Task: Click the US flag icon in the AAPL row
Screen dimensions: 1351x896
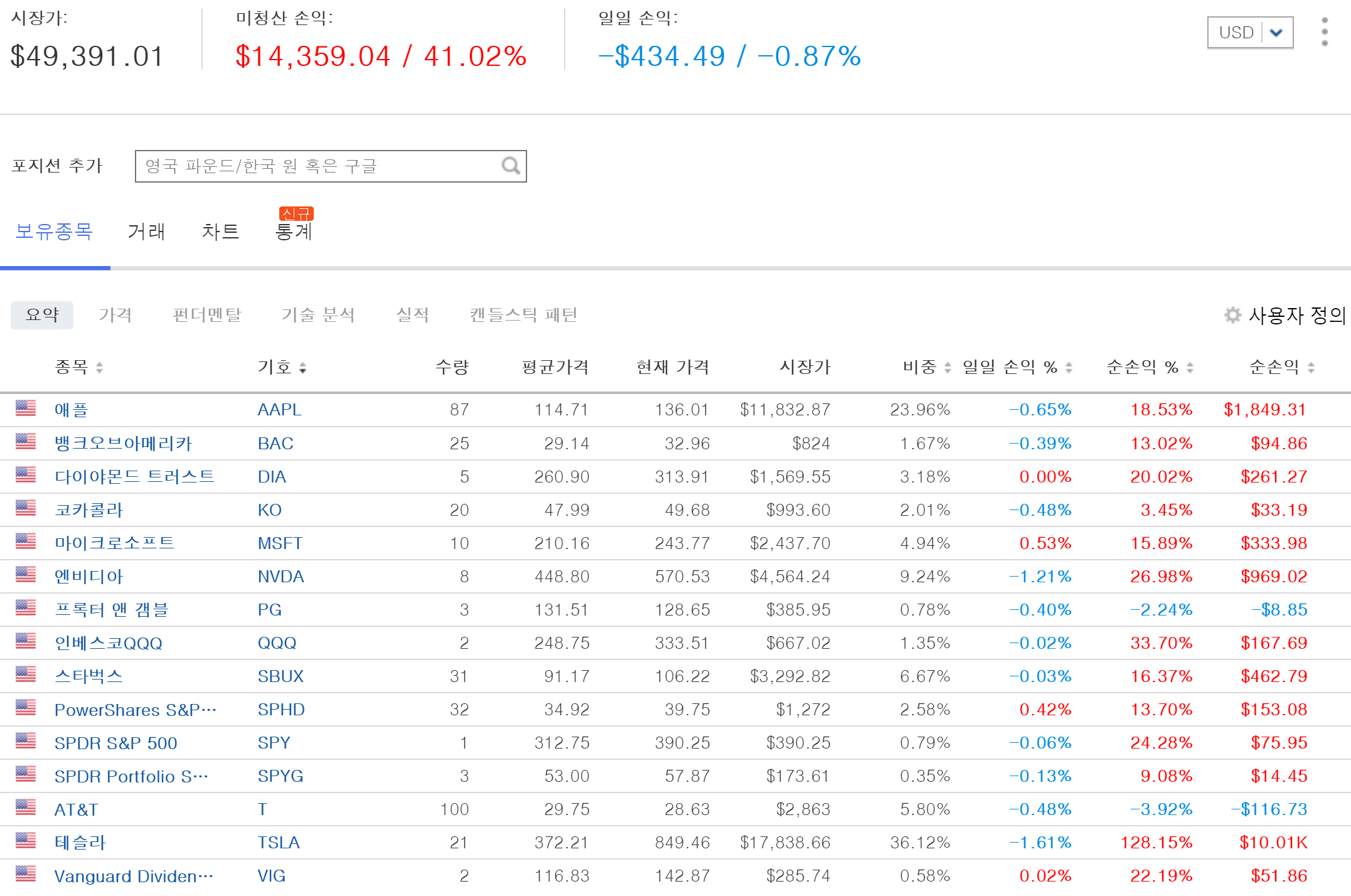Action: (x=26, y=408)
